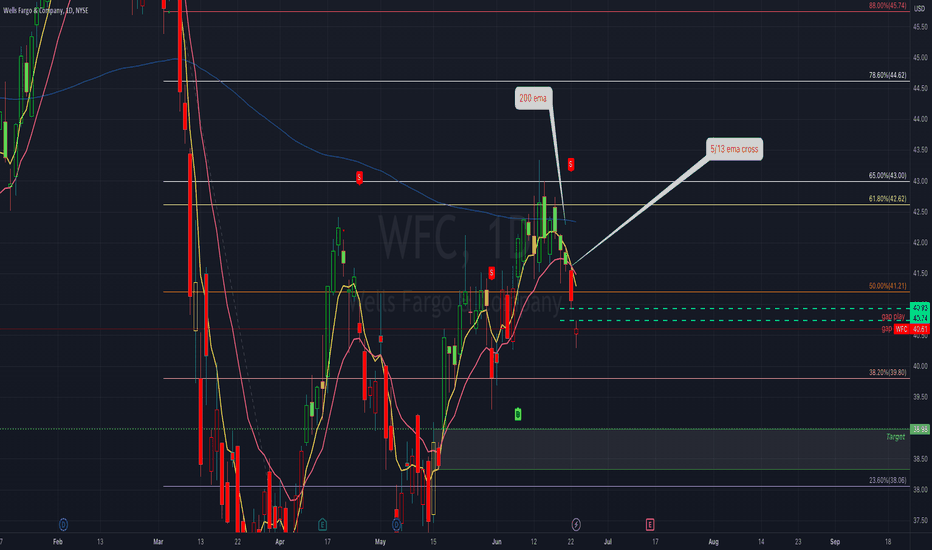Screen dimensions: 932x550
Task: Select the 88.00%(45.74) Fibonacci label
Action: click(x=887, y=5)
